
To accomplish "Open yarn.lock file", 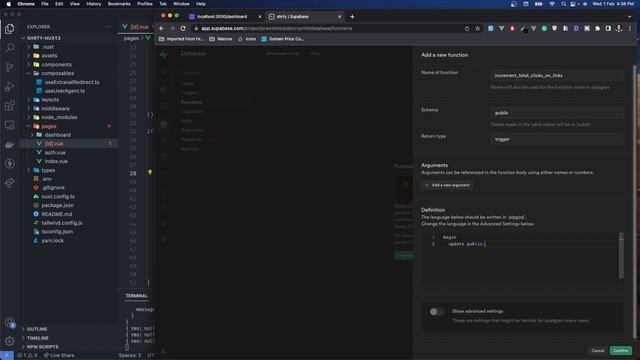I will [x=52, y=240].
